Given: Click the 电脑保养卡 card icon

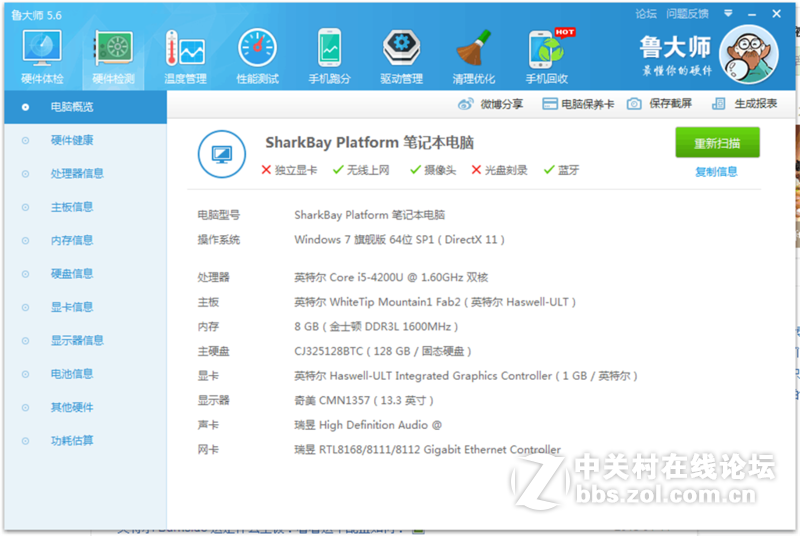Looking at the screenshot, I should [x=549, y=104].
